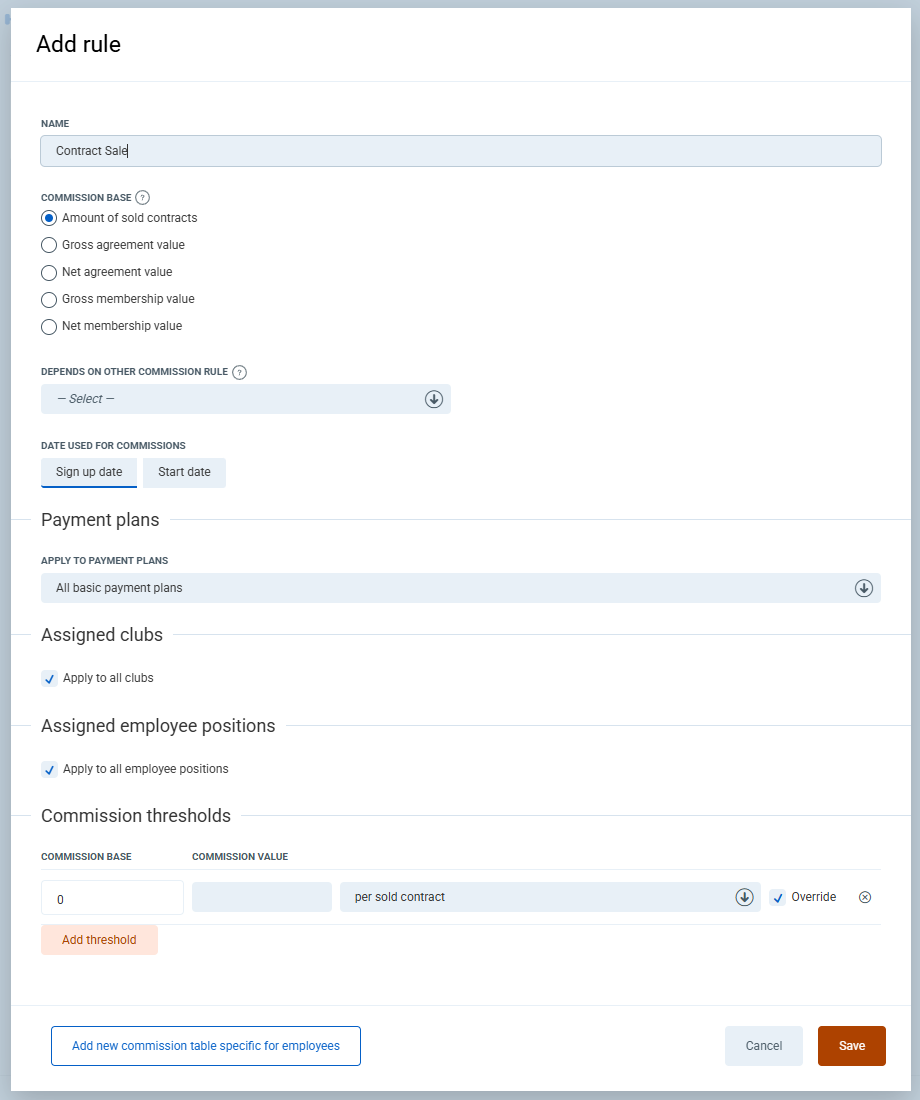Click arrow icon in payment plans field
Image resolution: width=920 pixels, height=1100 pixels.
pyautogui.click(x=864, y=588)
